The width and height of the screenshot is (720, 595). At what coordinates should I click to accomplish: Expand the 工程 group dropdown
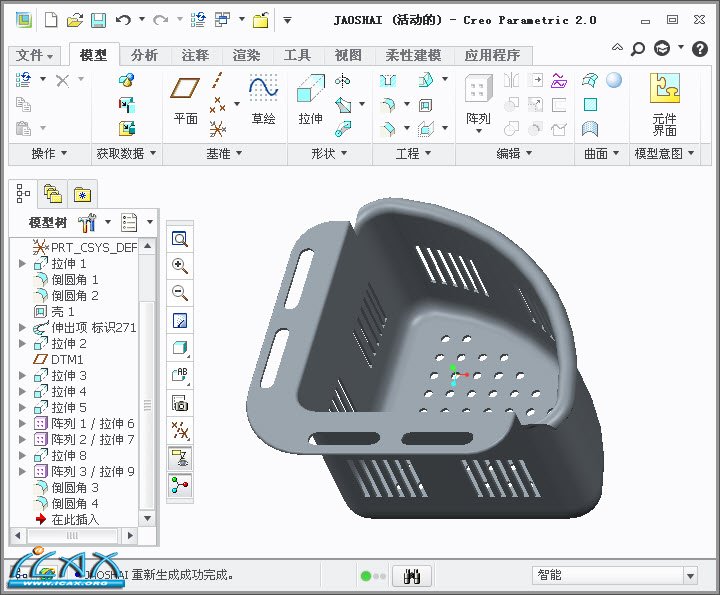pos(413,153)
